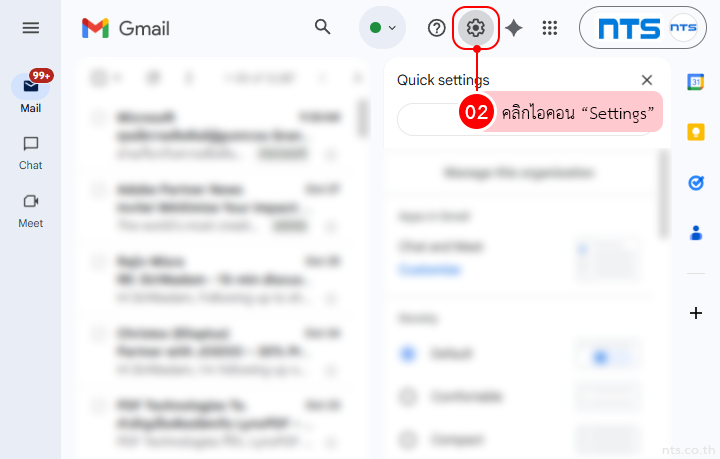Expand the active status indicator dropdown

point(382,28)
